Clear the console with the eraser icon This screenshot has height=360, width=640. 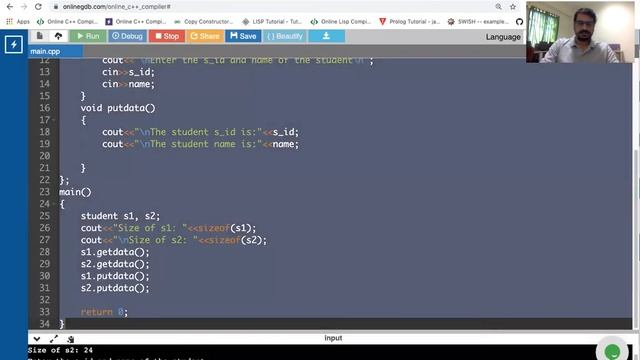71,339
